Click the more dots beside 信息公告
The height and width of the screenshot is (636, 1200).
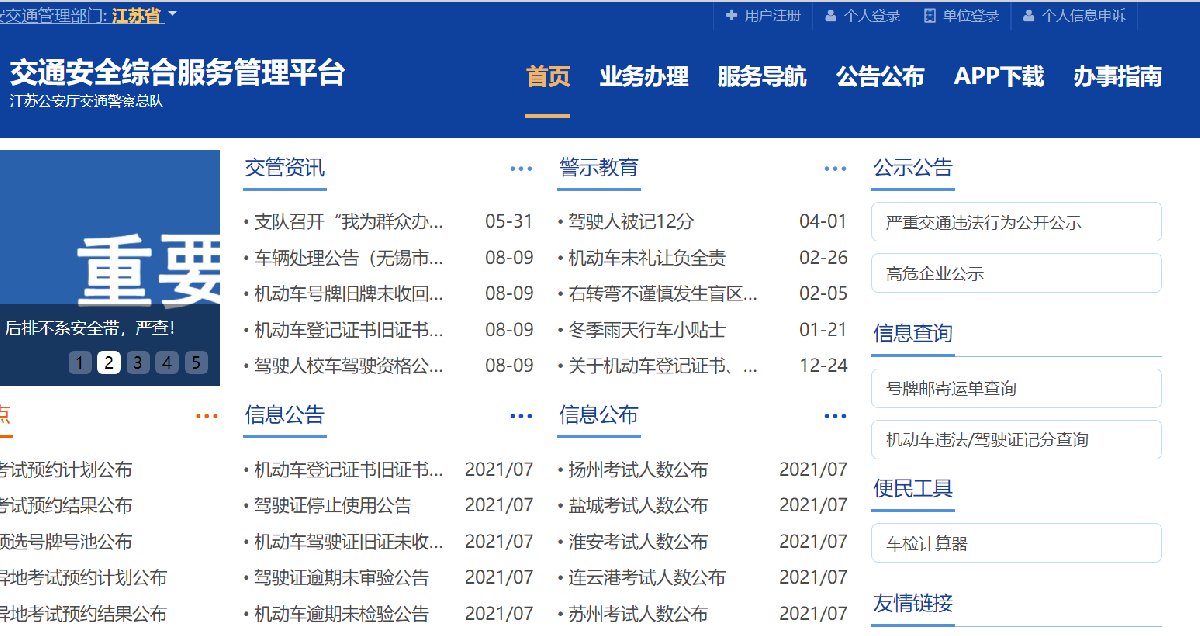521,416
